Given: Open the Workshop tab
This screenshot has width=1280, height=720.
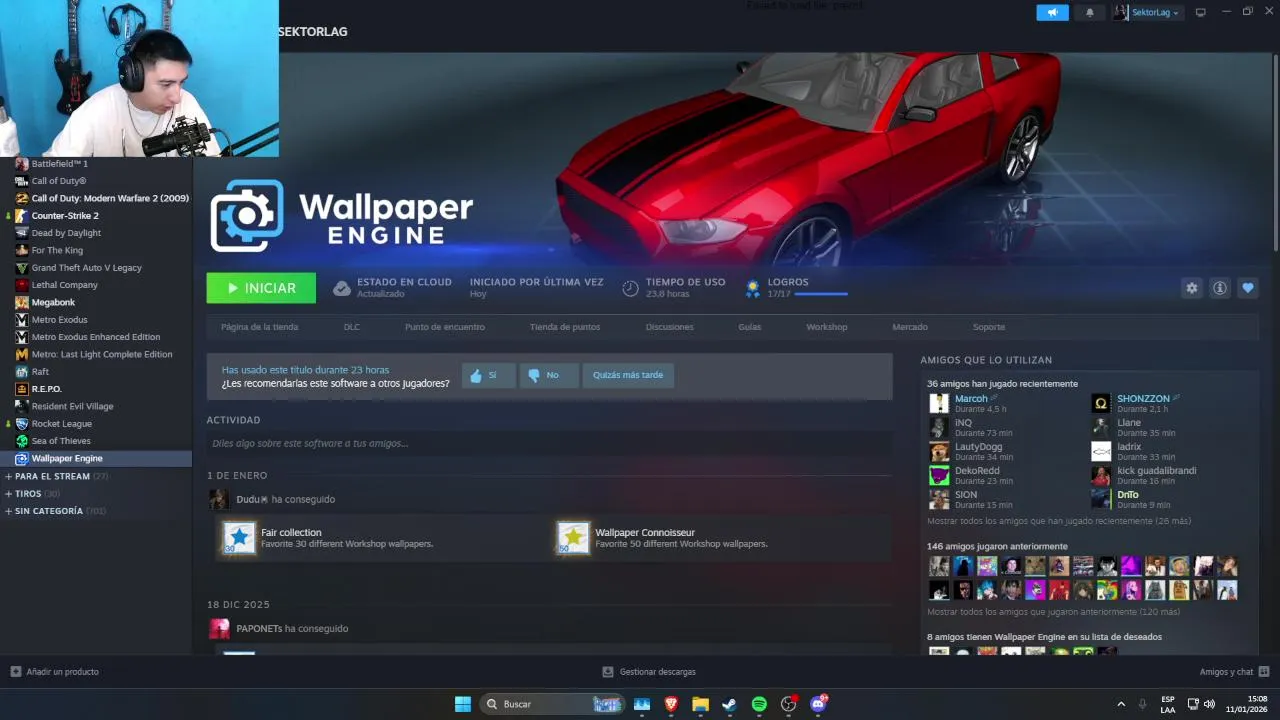Looking at the screenshot, I should tap(827, 327).
